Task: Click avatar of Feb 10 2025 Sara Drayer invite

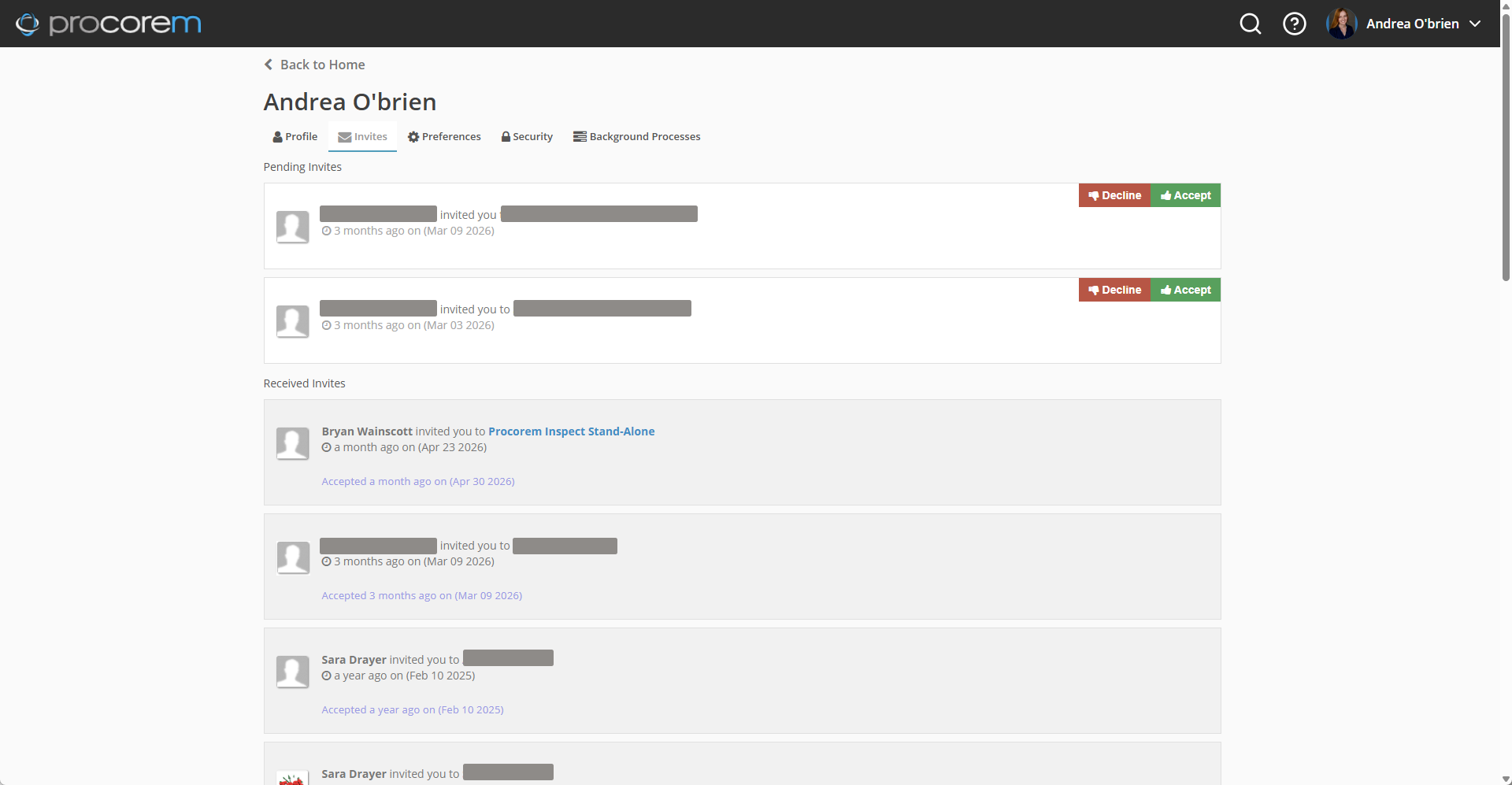Action: click(292, 672)
